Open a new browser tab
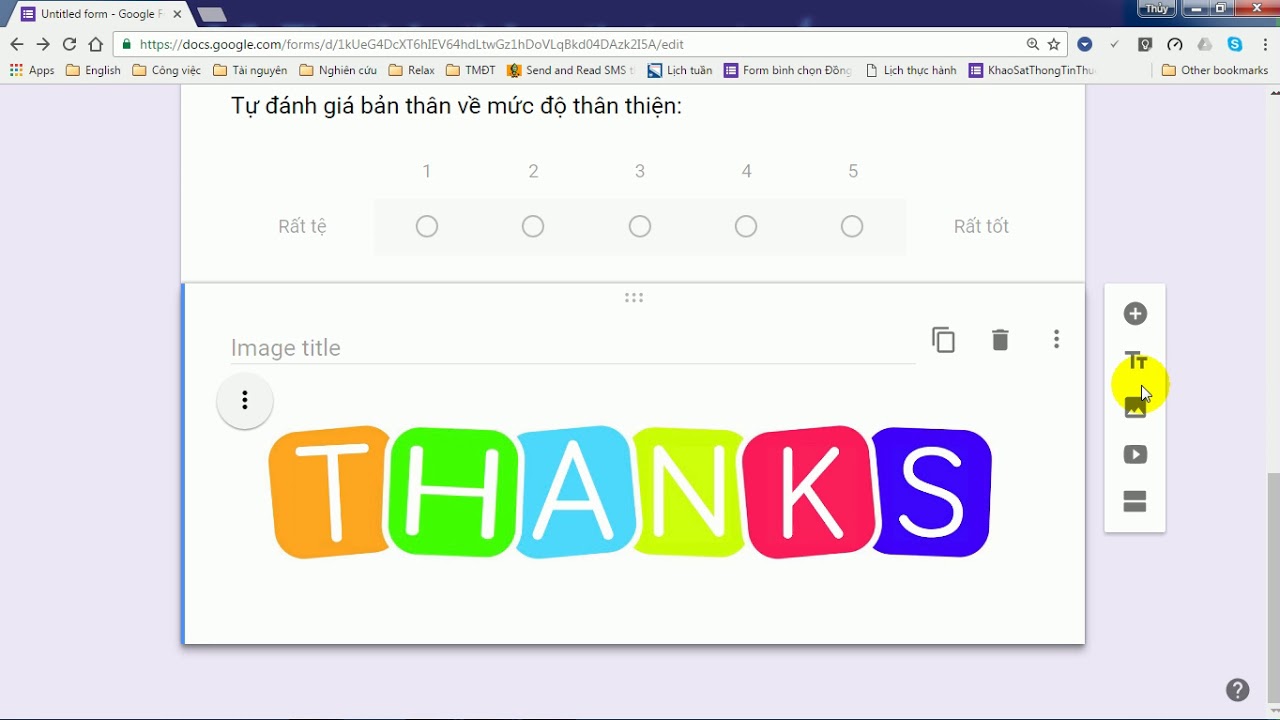The image size is (1280, 720). tap(211, 14)
